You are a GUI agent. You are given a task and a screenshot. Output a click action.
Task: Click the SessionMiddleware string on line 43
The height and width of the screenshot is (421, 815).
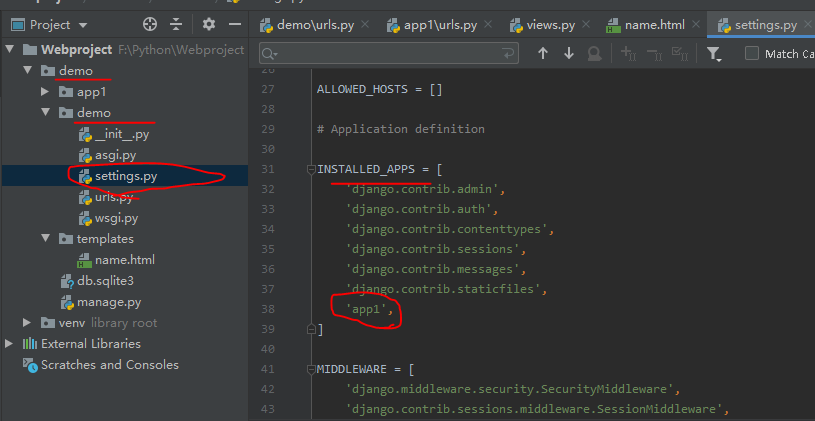534,409
